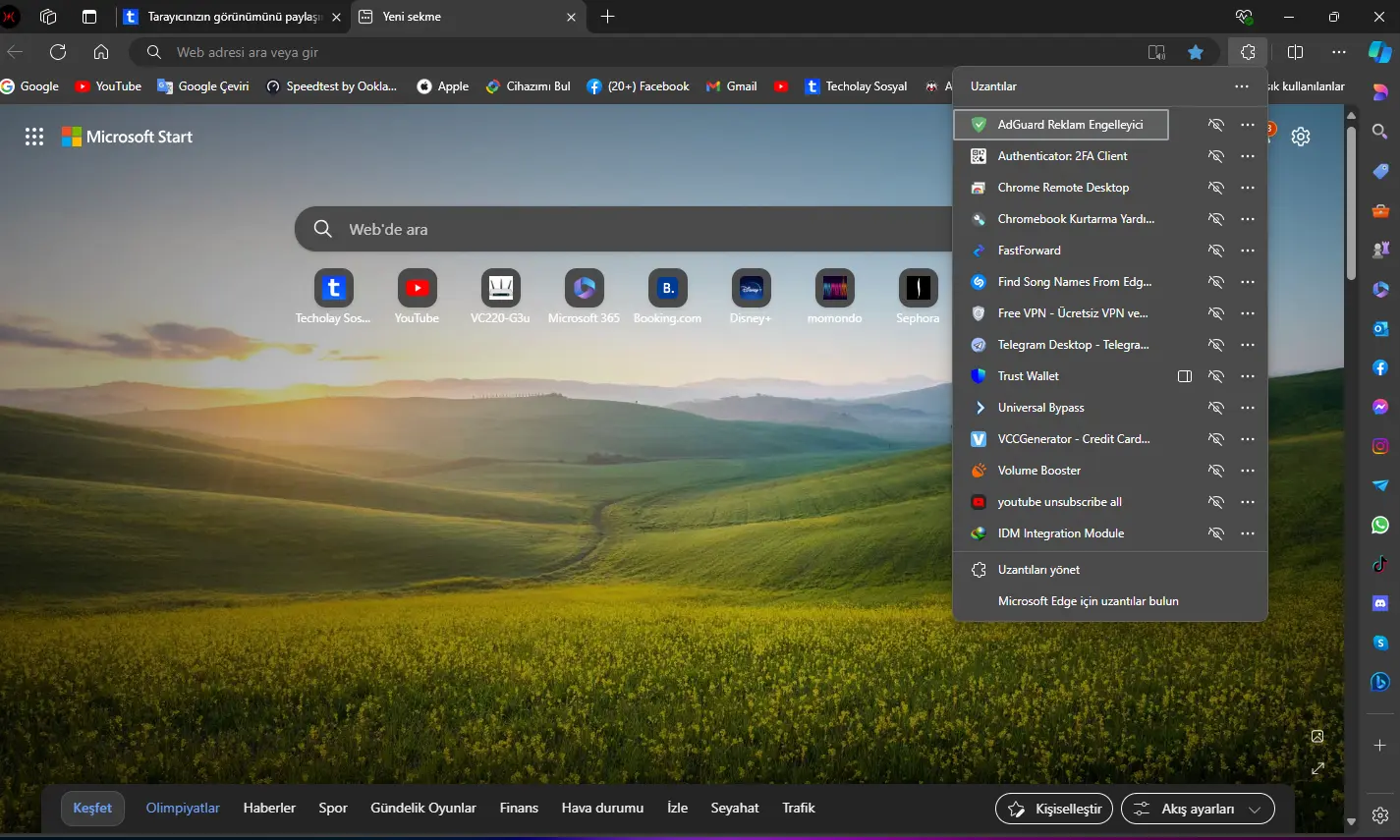Image resolution: width=1400 pixels, height=840 pixels.
Task: Toggle toolbar visibility for FastForward
Action: [1216, 251]
